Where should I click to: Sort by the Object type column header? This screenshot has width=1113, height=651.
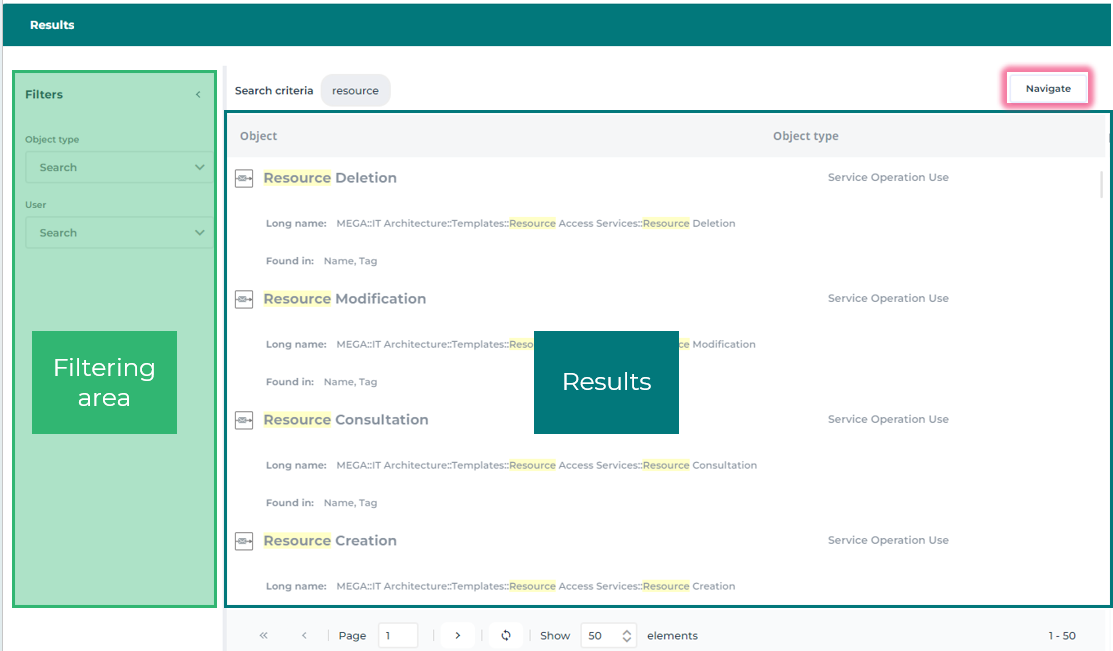click(805, 136)
